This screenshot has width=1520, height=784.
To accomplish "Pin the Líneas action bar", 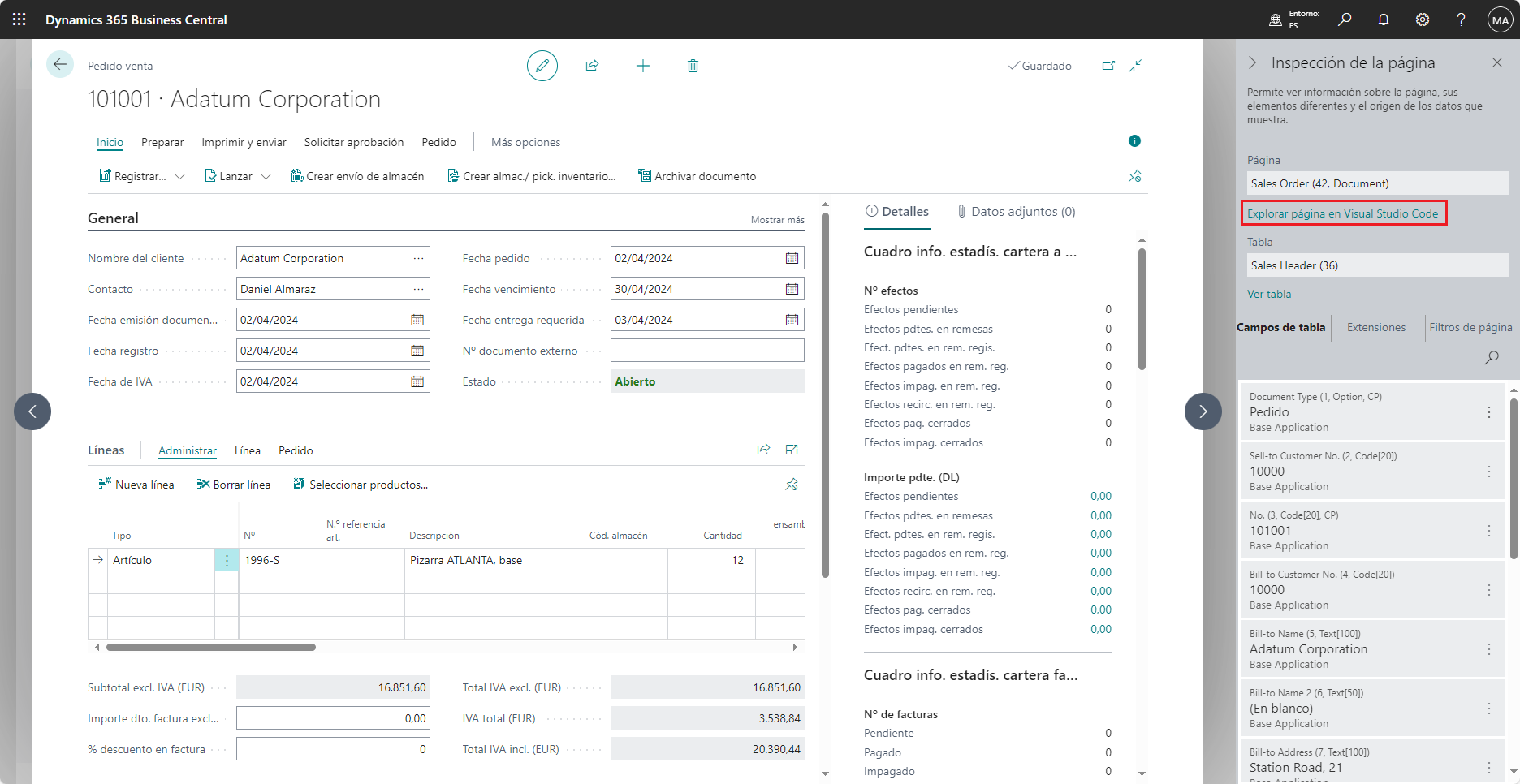I will (x=792, y=485).
